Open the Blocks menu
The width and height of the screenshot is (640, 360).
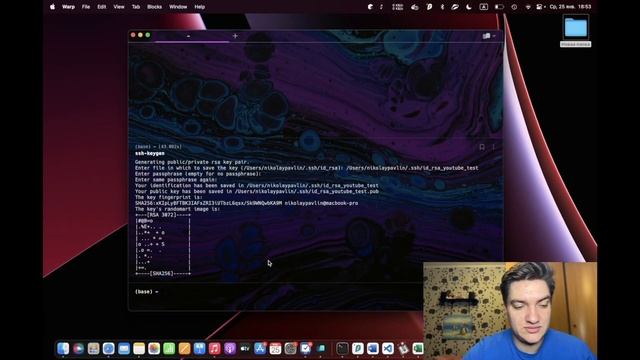click(x=154, y=7)
